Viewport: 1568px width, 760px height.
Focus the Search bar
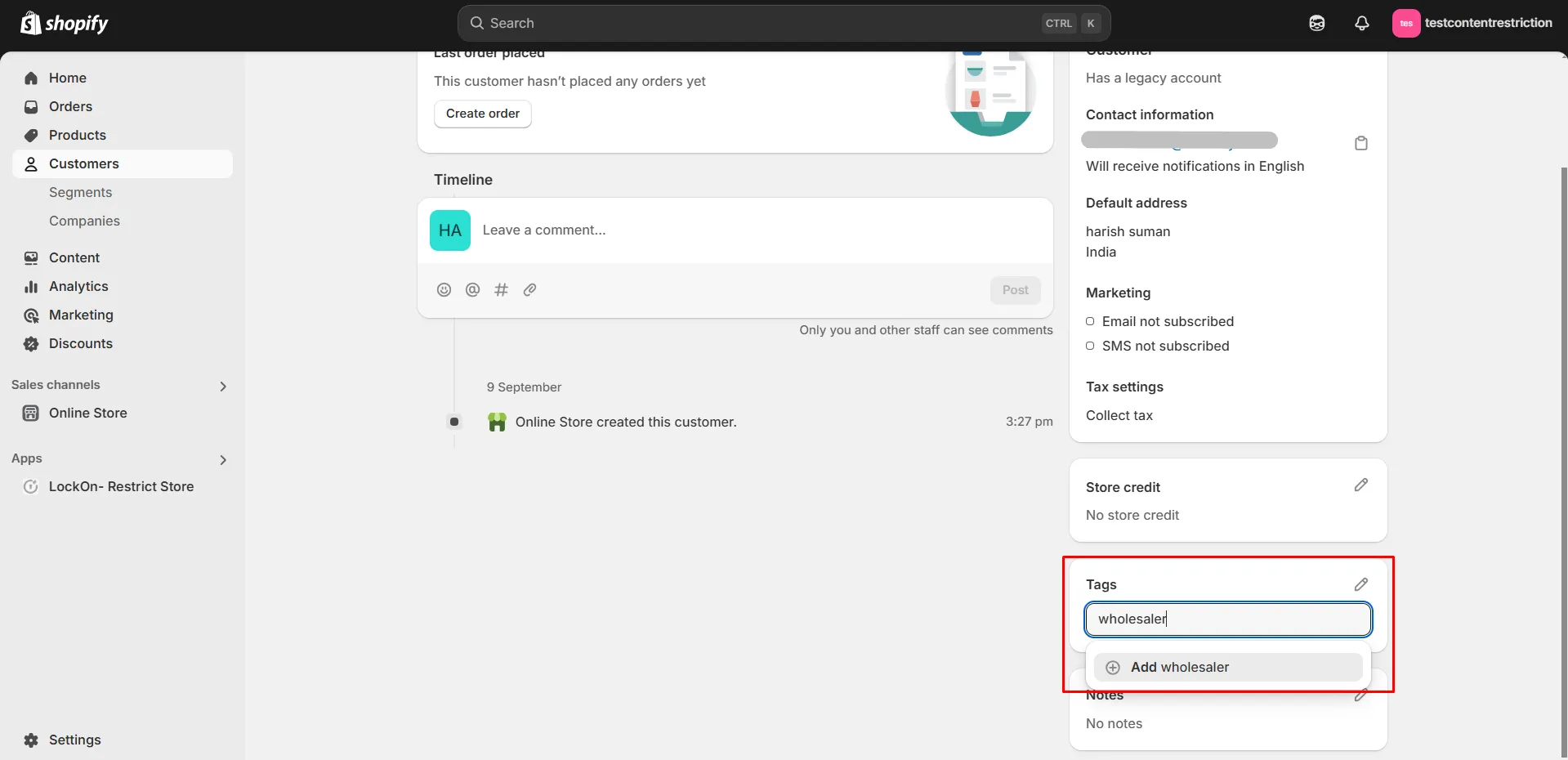[x=784, y=24]
